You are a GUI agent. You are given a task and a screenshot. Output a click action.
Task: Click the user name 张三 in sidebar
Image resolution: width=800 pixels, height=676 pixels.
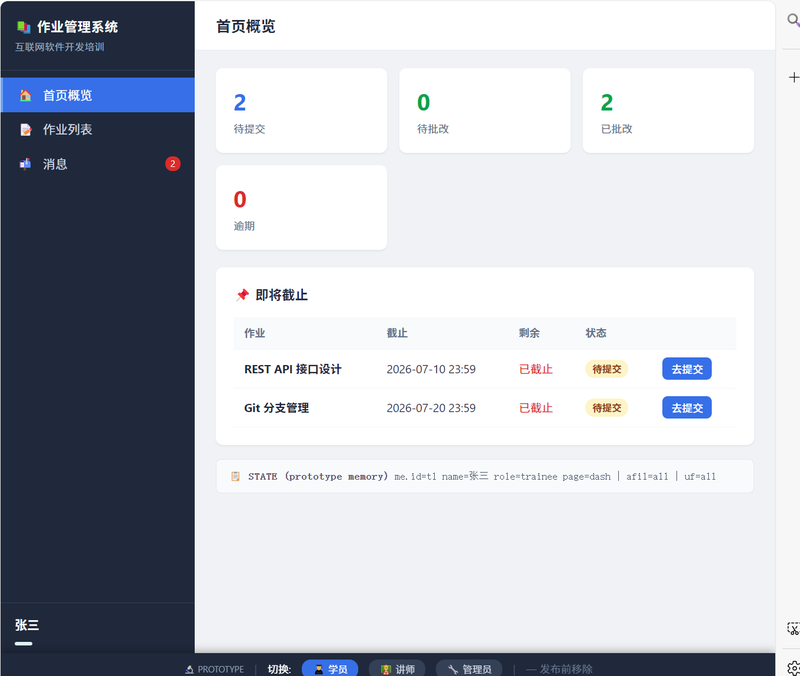[x=27, y=625]
